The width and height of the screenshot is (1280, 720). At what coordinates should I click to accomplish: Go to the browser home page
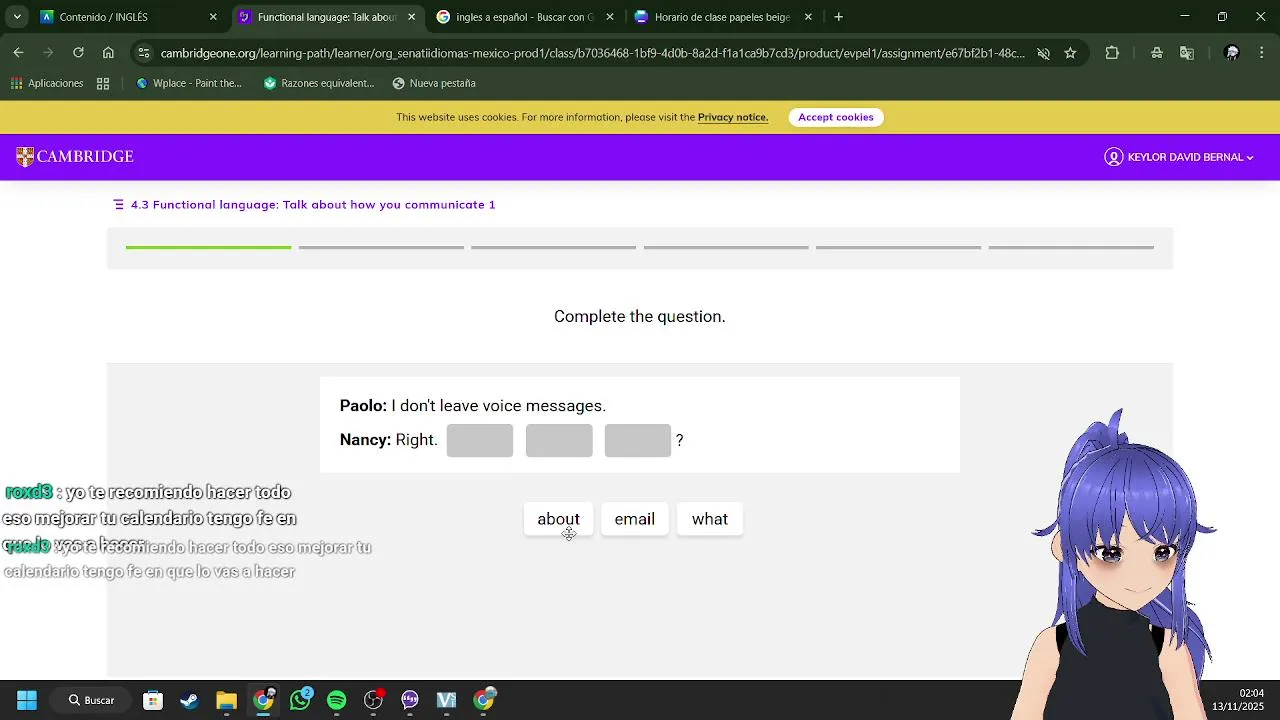pos(108,53)
